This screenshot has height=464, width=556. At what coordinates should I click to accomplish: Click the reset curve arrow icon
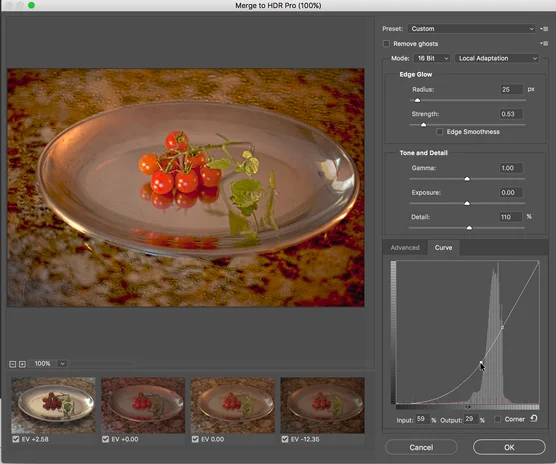[x=534, y=419]
